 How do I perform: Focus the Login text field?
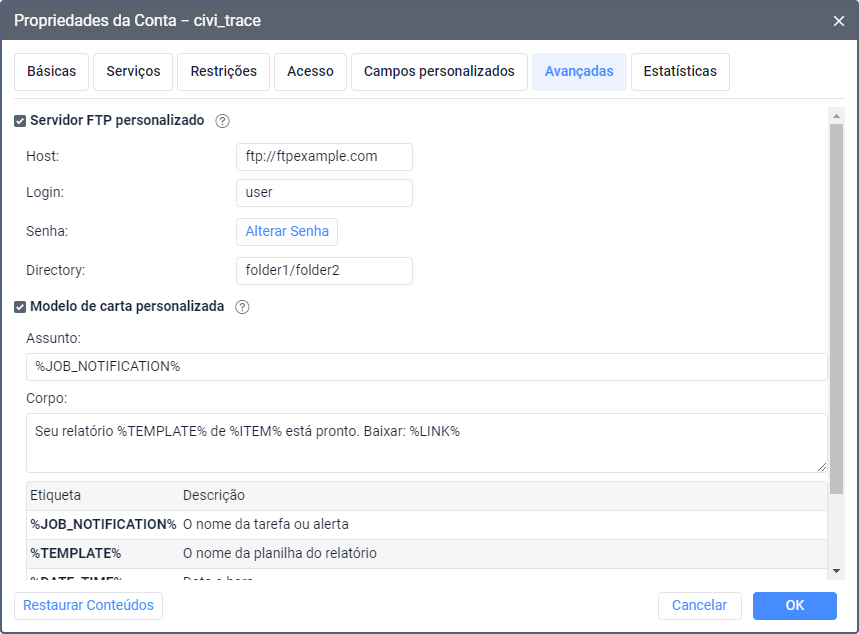click(x=324, y=192)
